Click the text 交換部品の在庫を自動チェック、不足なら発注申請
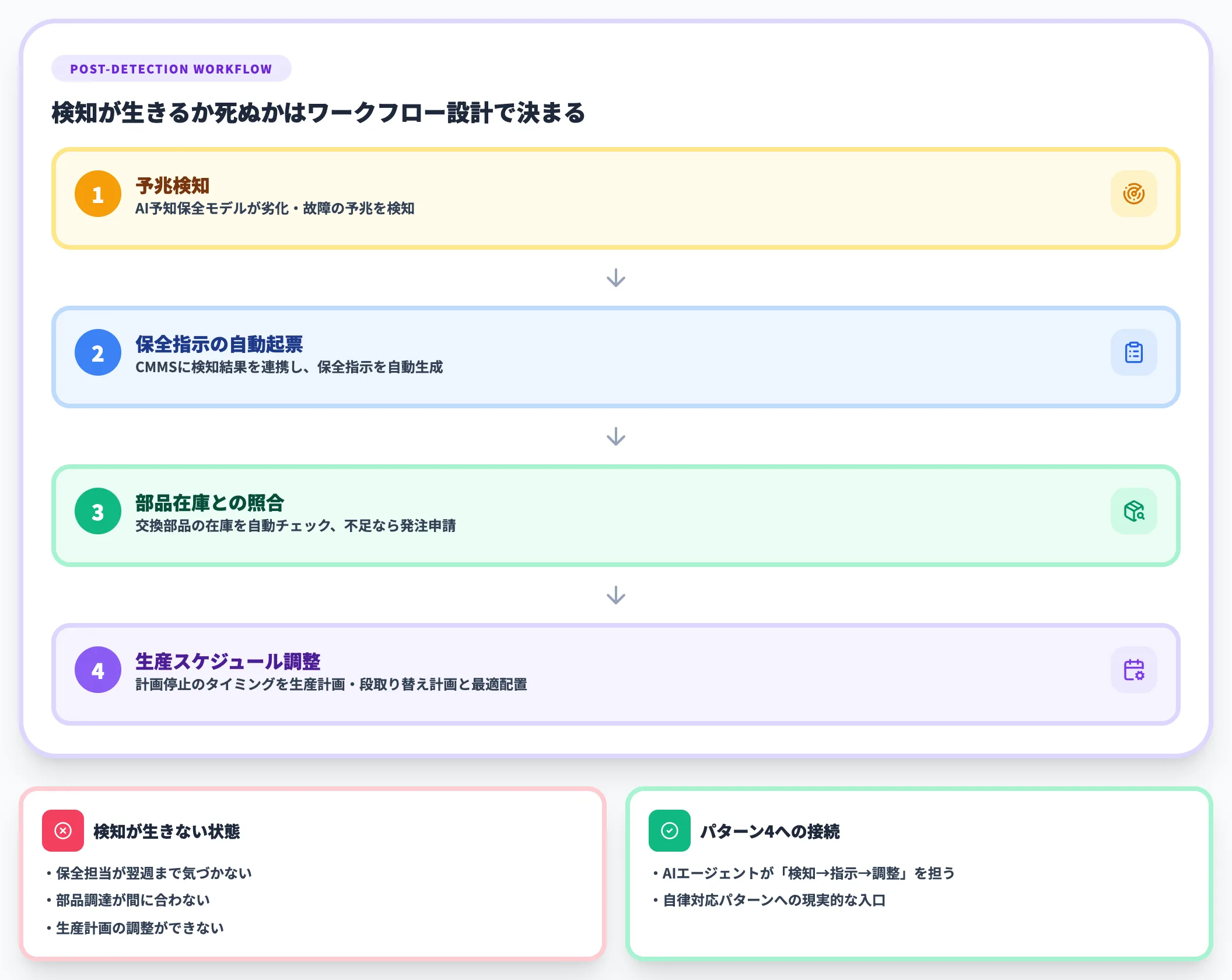Image resolution: width=1232 pixels, height=980 pixels. tap(296, 526)
